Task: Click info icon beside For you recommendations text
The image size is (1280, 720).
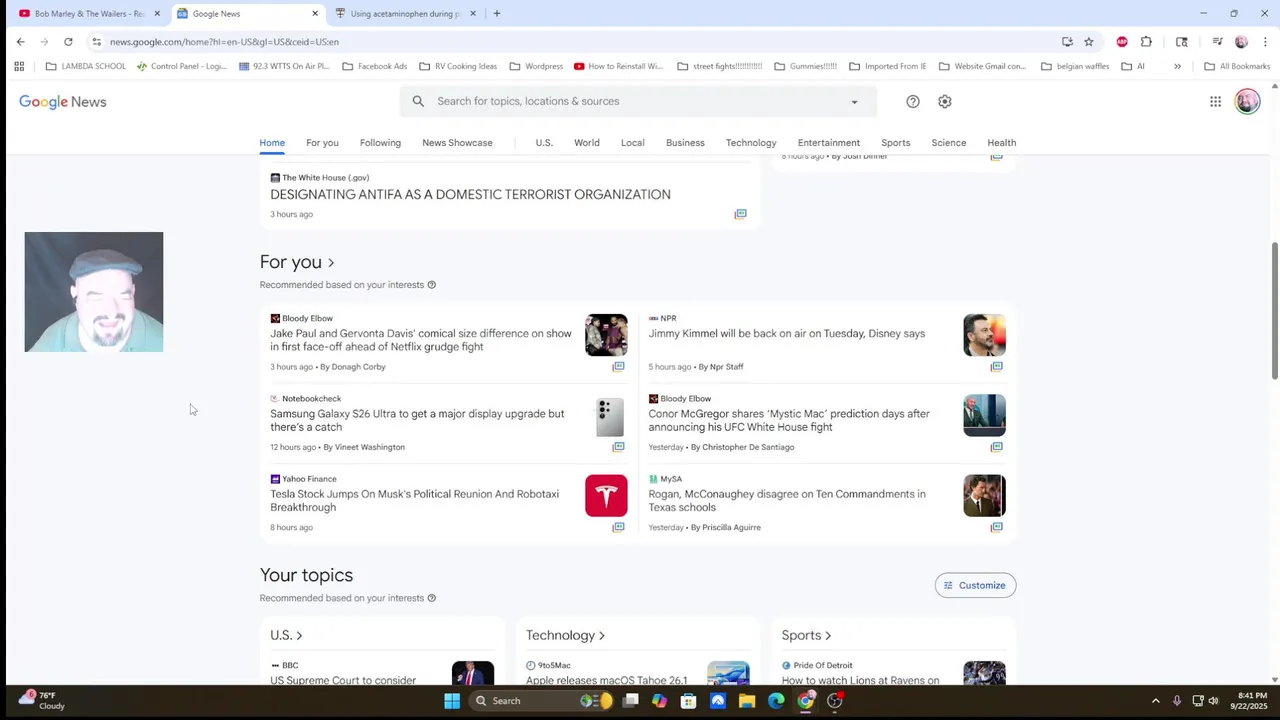Action: tap(432, 285)
